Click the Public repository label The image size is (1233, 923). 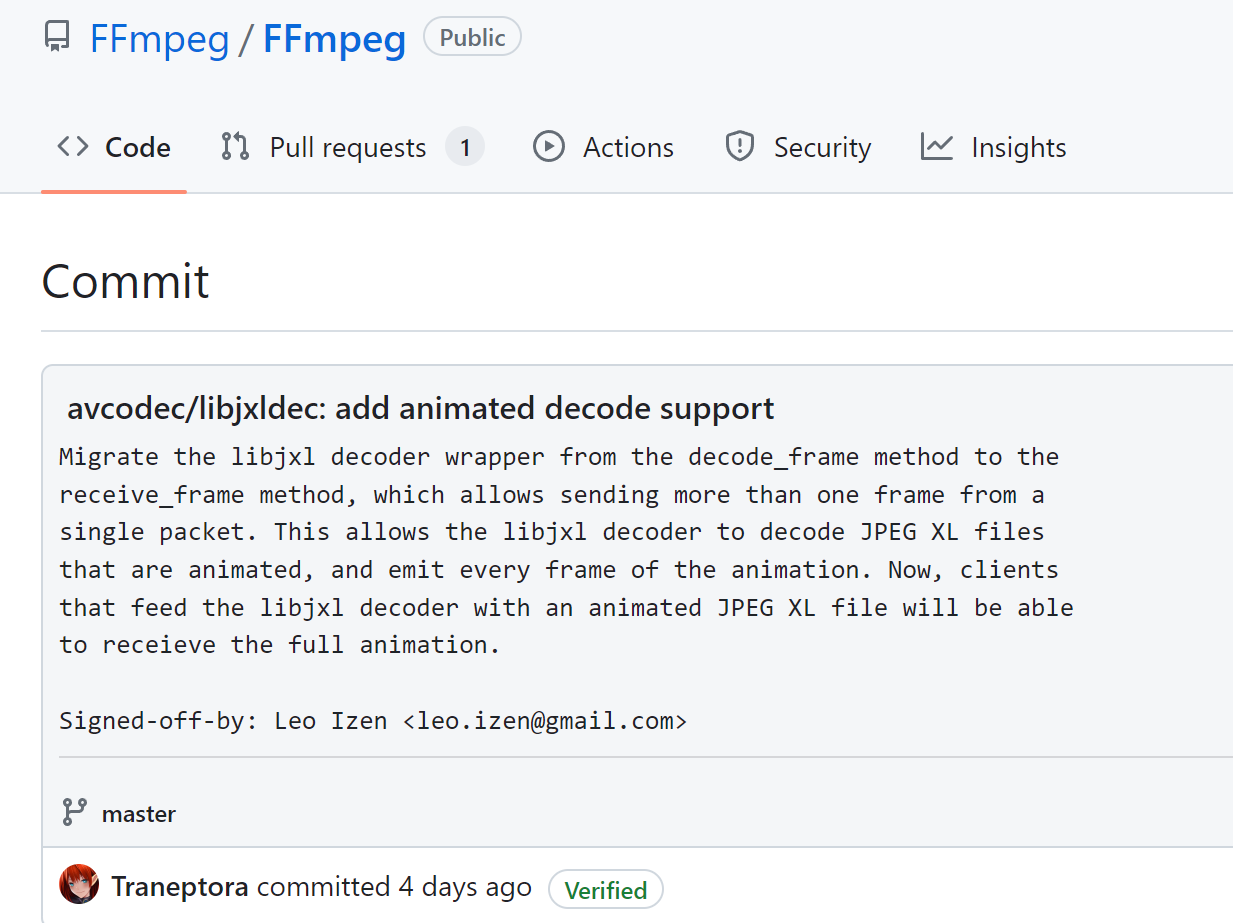click(x=471, y=37)
